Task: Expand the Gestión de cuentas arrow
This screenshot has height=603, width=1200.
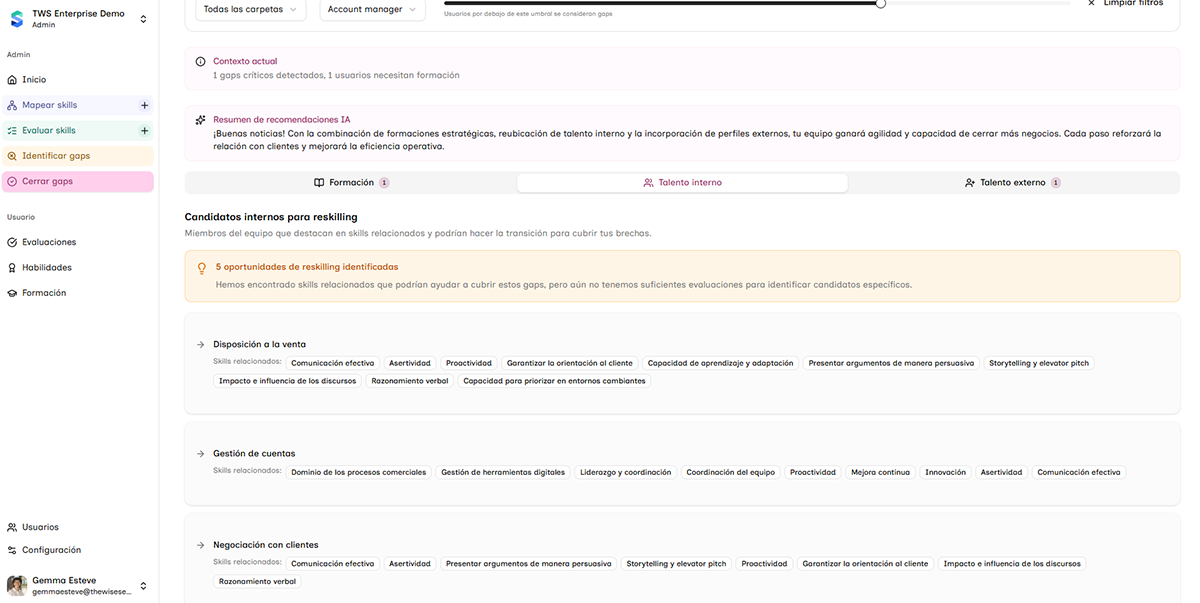Action: (x=200, y=454)
